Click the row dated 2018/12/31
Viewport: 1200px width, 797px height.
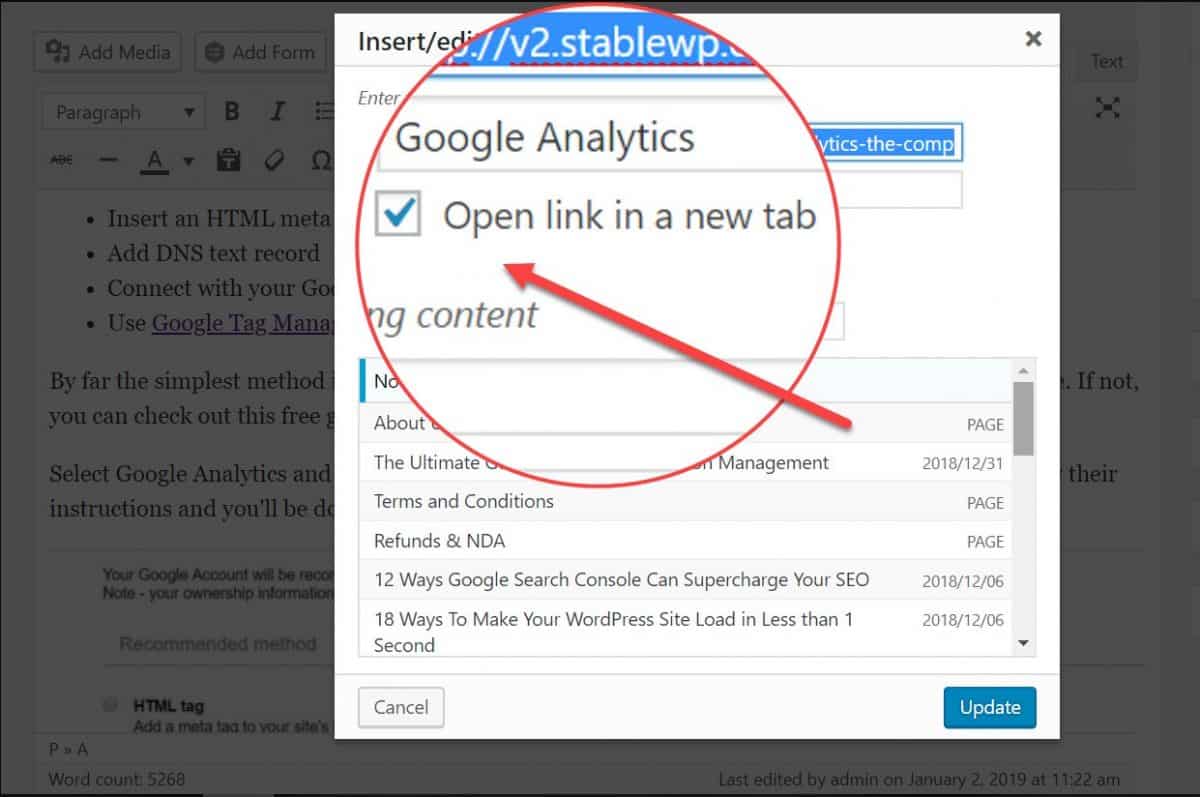tap(686, 462)
